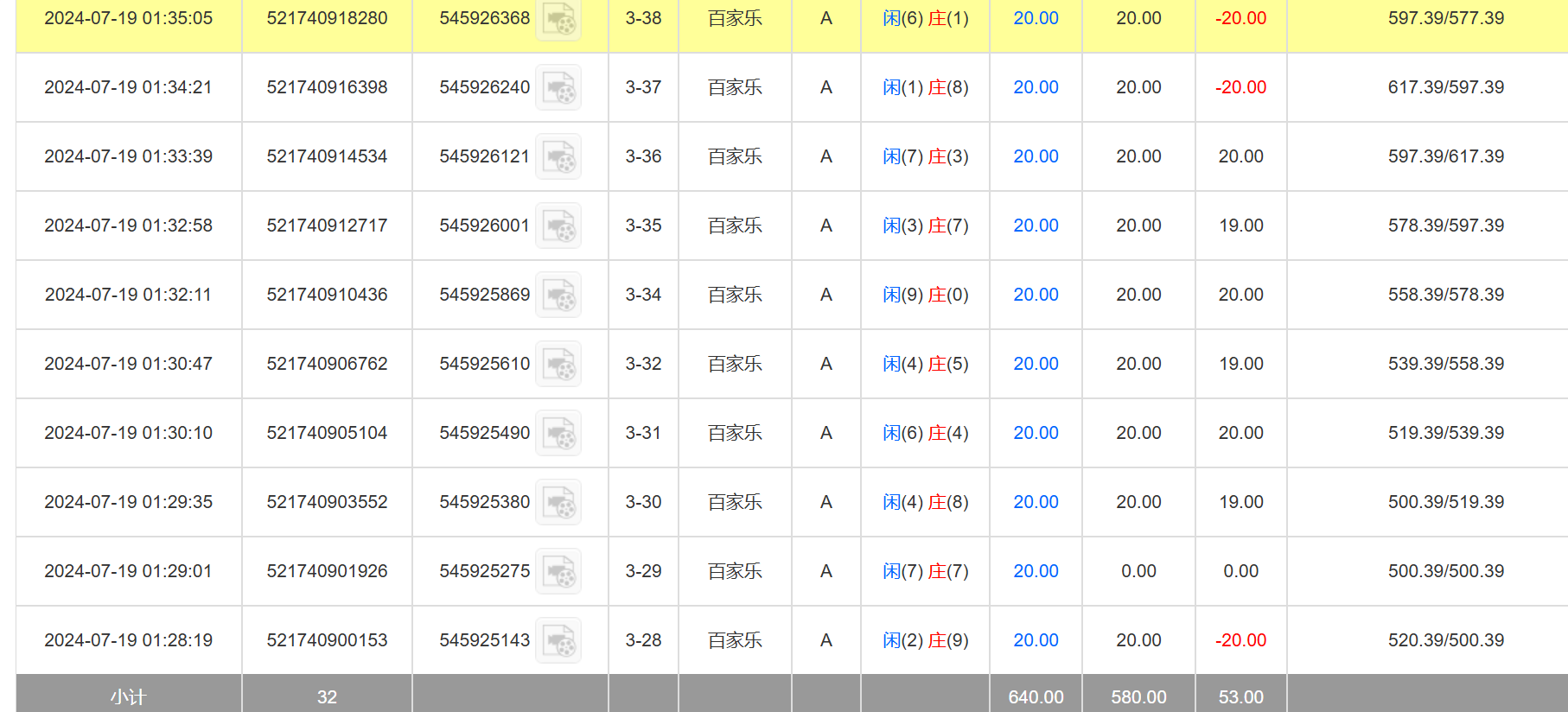Click blue 20.00 amount in 3-38 row

pyautogui.click(x=1036, y=18)
